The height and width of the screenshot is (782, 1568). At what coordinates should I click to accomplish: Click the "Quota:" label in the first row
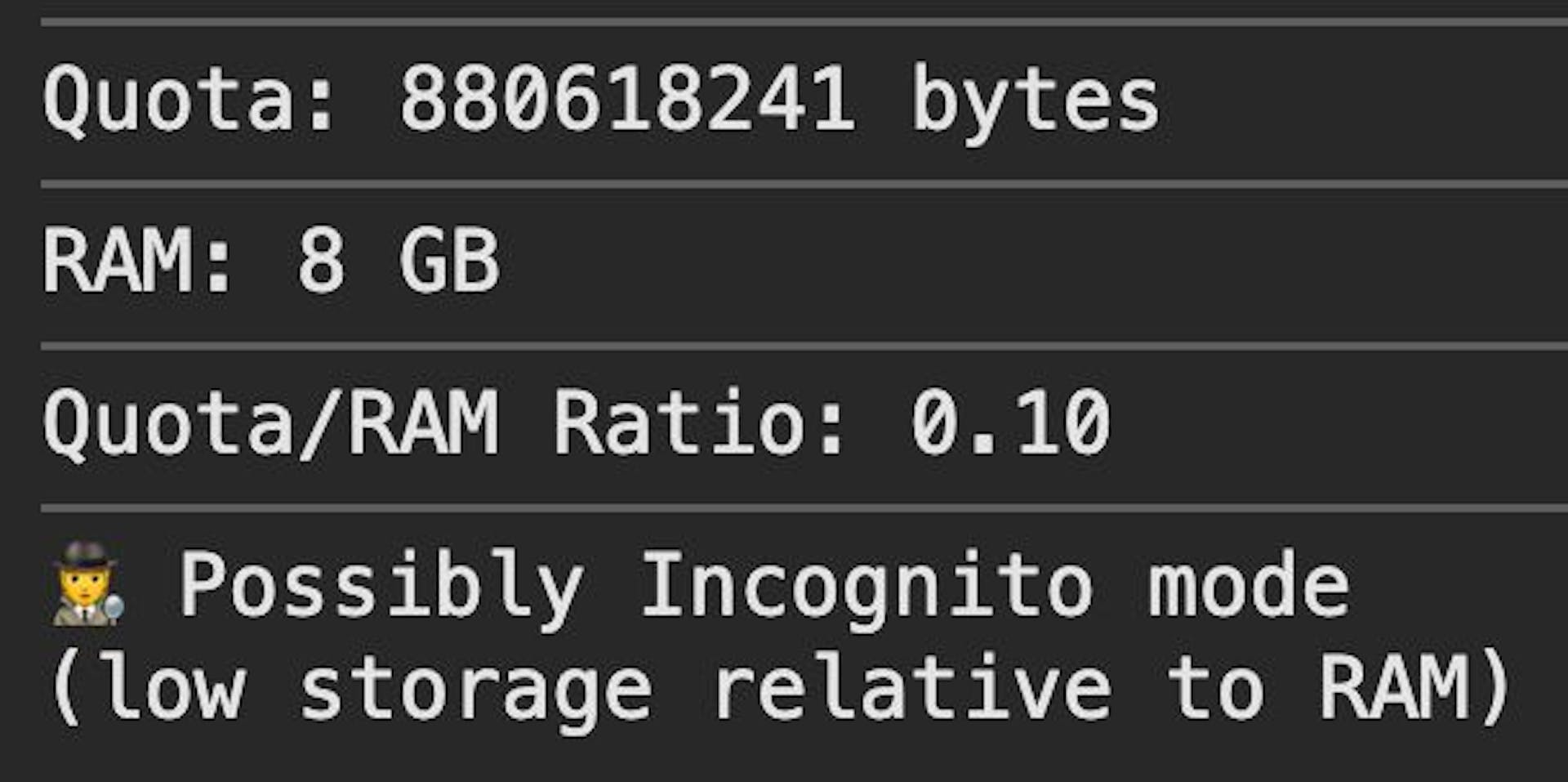click(189, 100)
